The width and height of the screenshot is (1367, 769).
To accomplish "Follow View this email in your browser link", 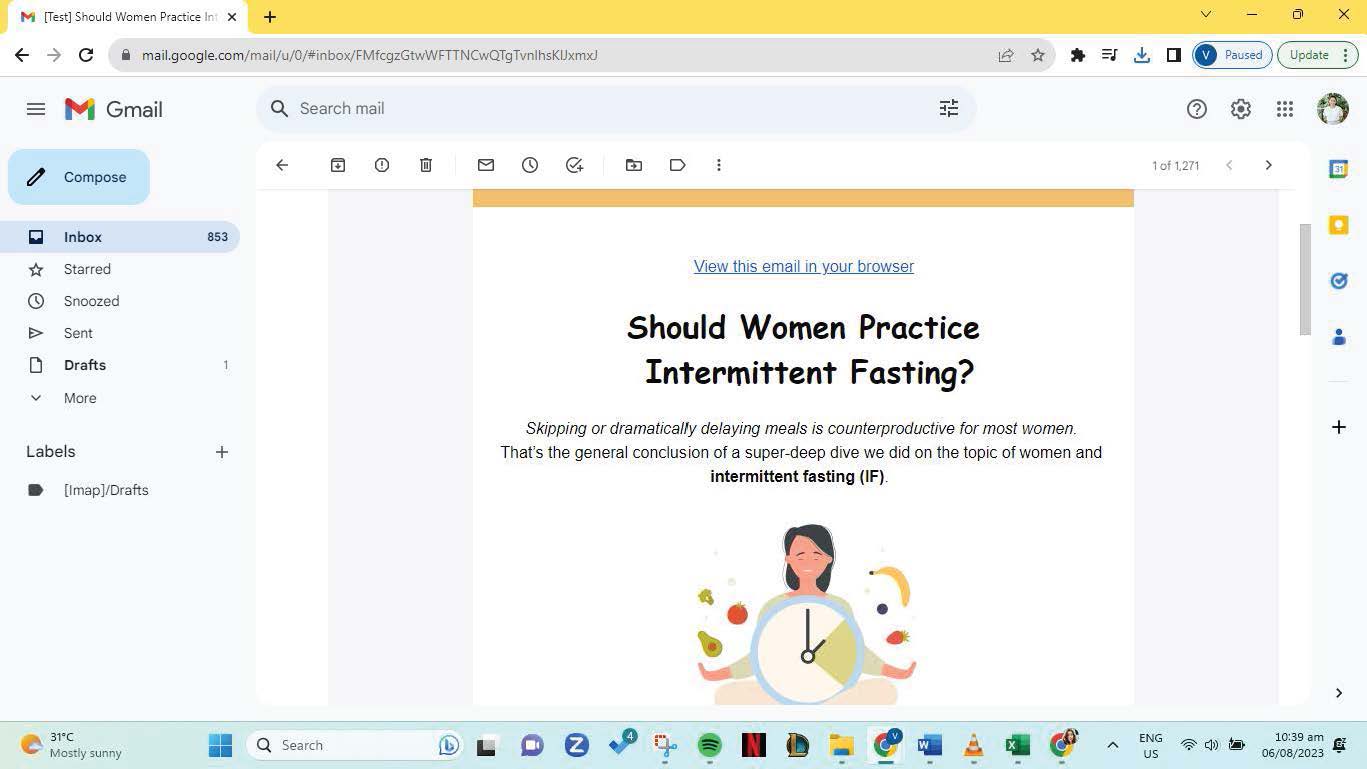I will point(804,266).
